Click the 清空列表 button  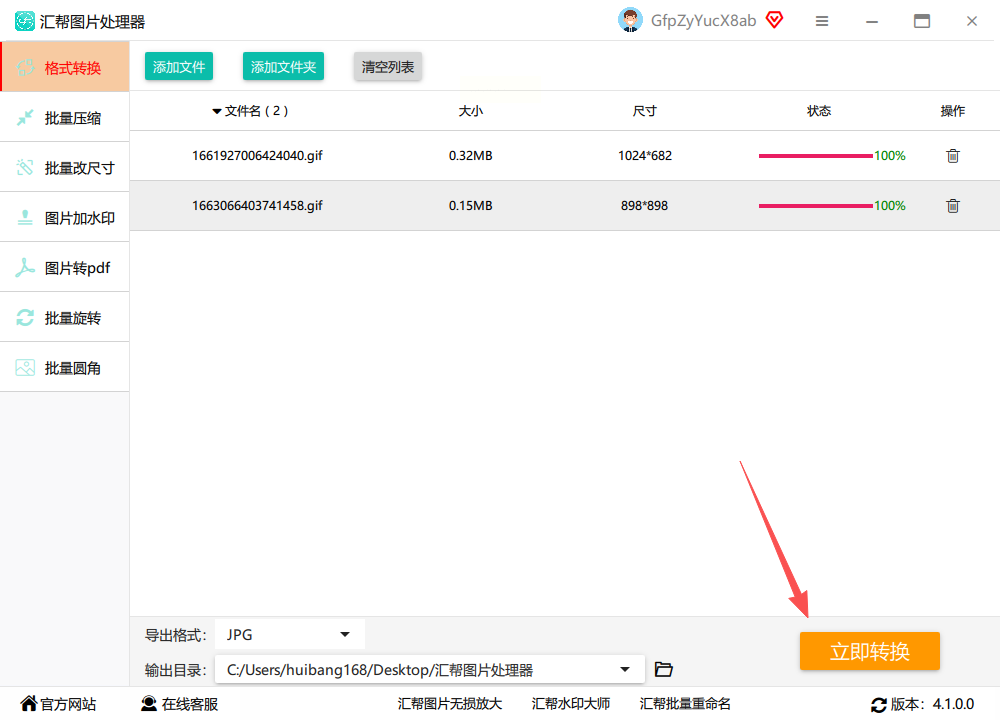coord(388,66)
